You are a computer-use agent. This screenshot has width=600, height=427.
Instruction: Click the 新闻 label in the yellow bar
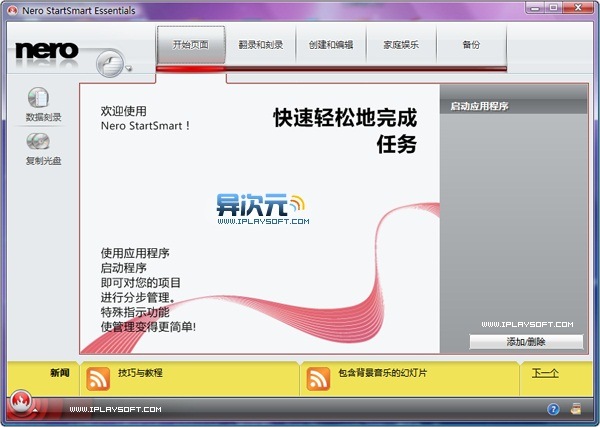(60, 373)
